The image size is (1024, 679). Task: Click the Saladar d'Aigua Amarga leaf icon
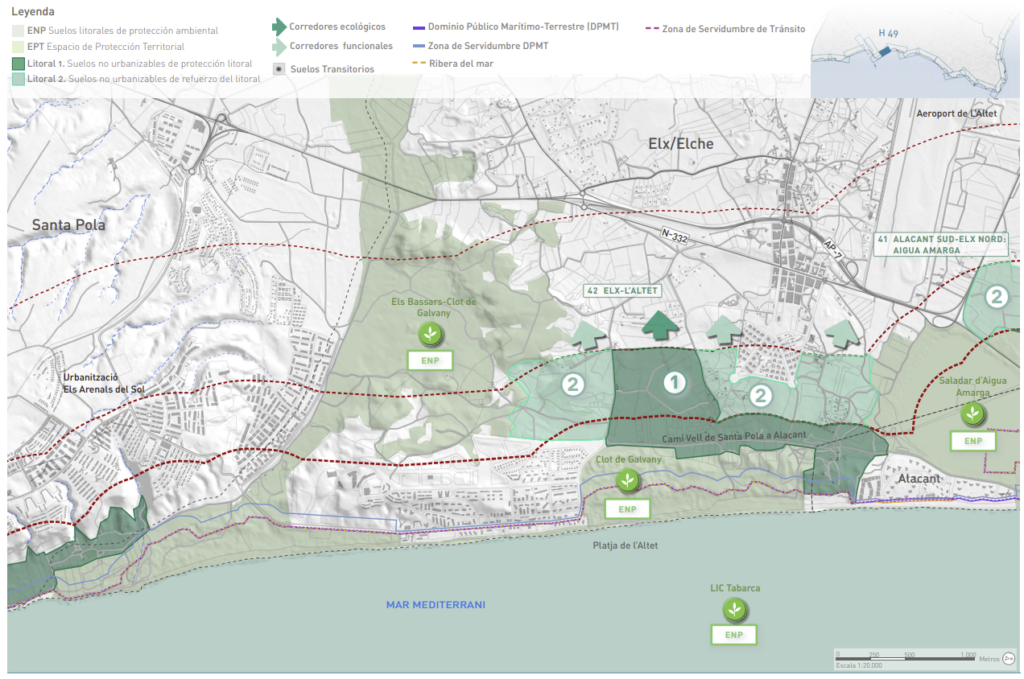pyautogui.click(x=967, y=413)
